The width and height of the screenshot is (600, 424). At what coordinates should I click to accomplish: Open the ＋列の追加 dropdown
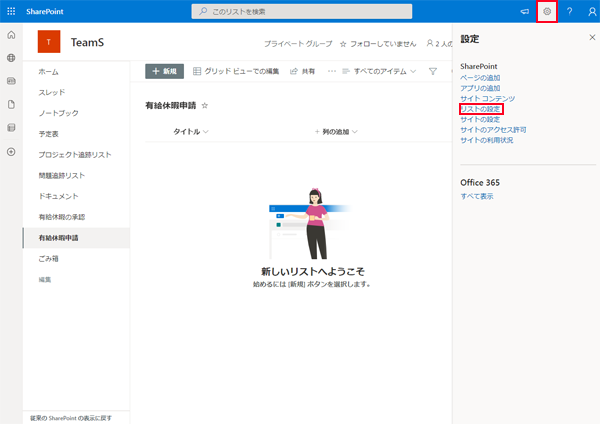(336, 132)
